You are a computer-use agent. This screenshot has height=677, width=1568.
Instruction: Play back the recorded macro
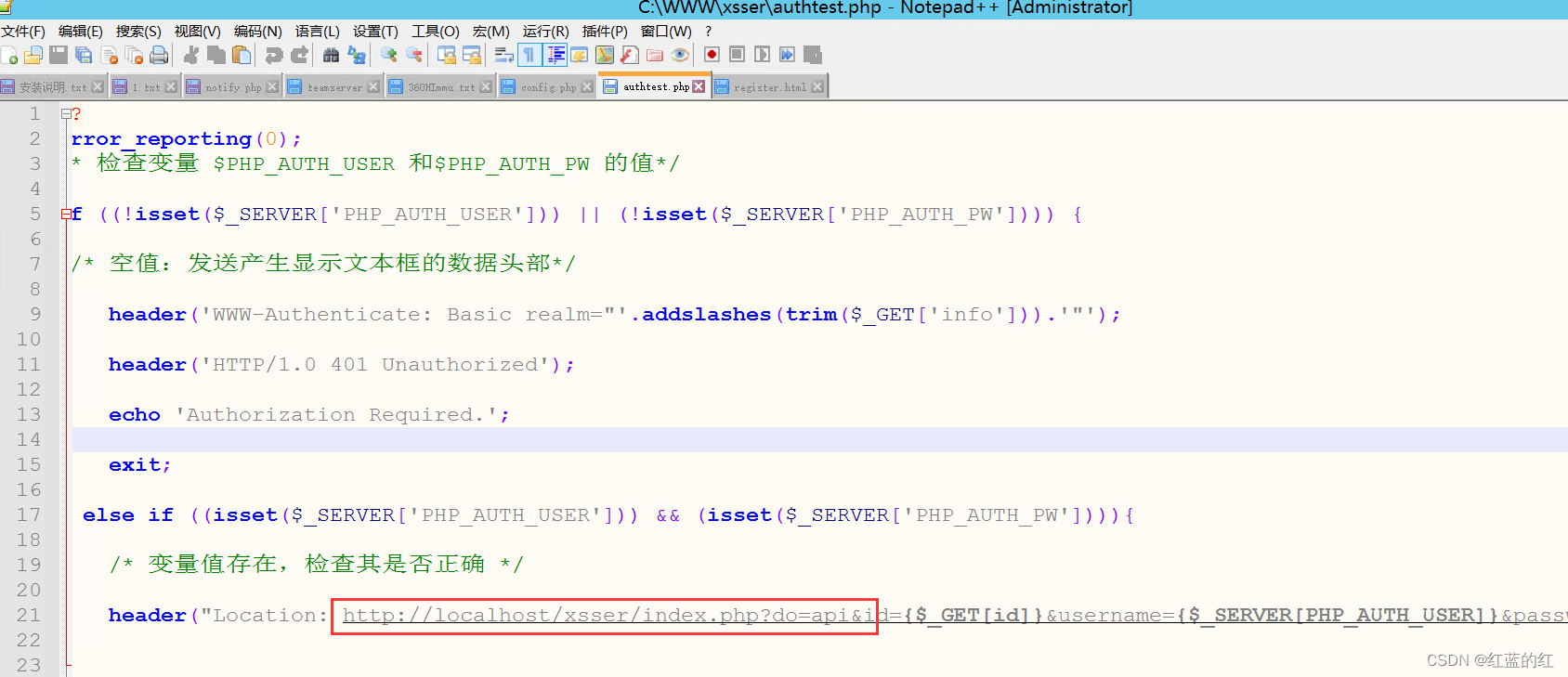click(762, 56)
